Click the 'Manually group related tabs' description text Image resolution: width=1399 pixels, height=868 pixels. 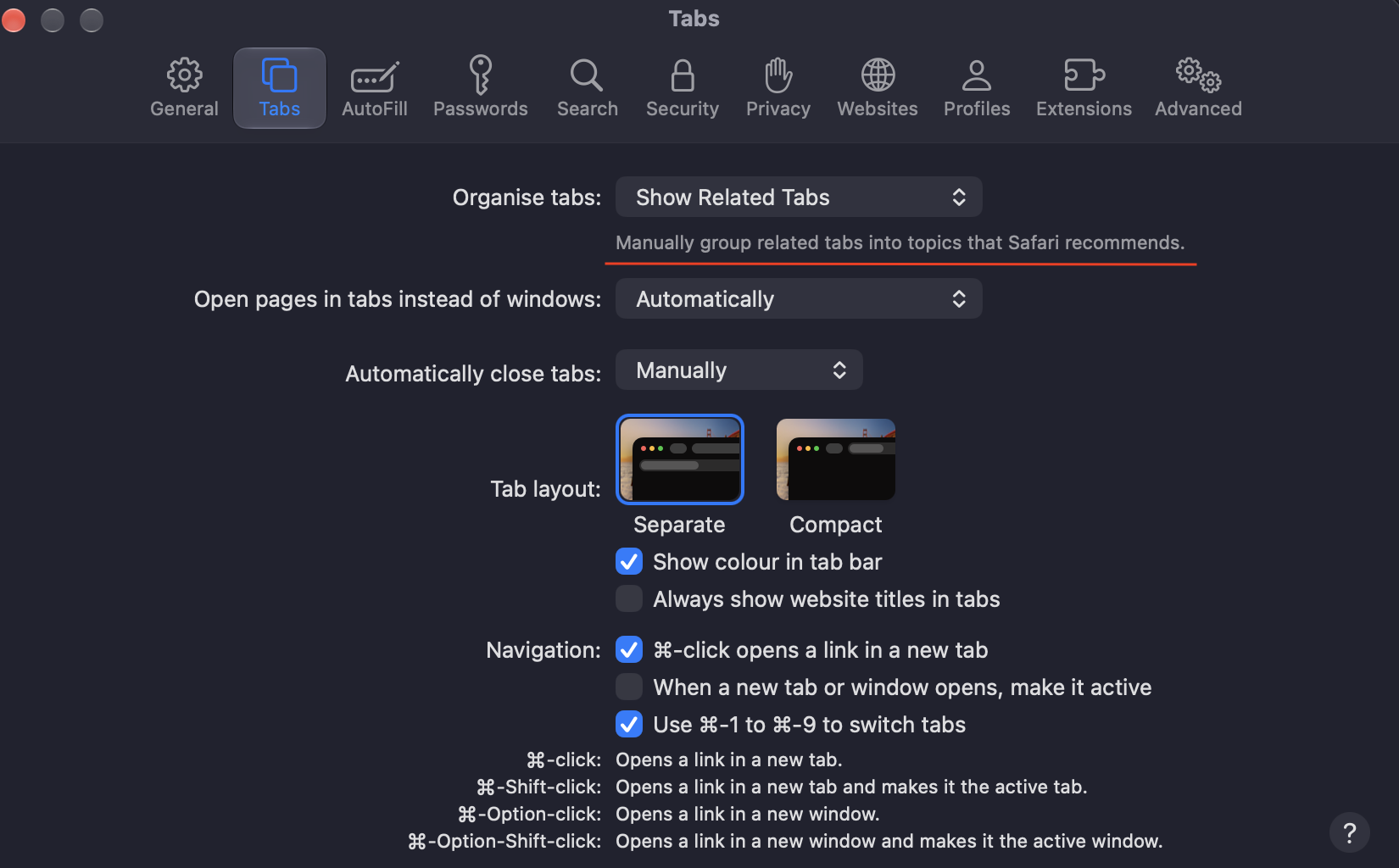click(900, 243)
